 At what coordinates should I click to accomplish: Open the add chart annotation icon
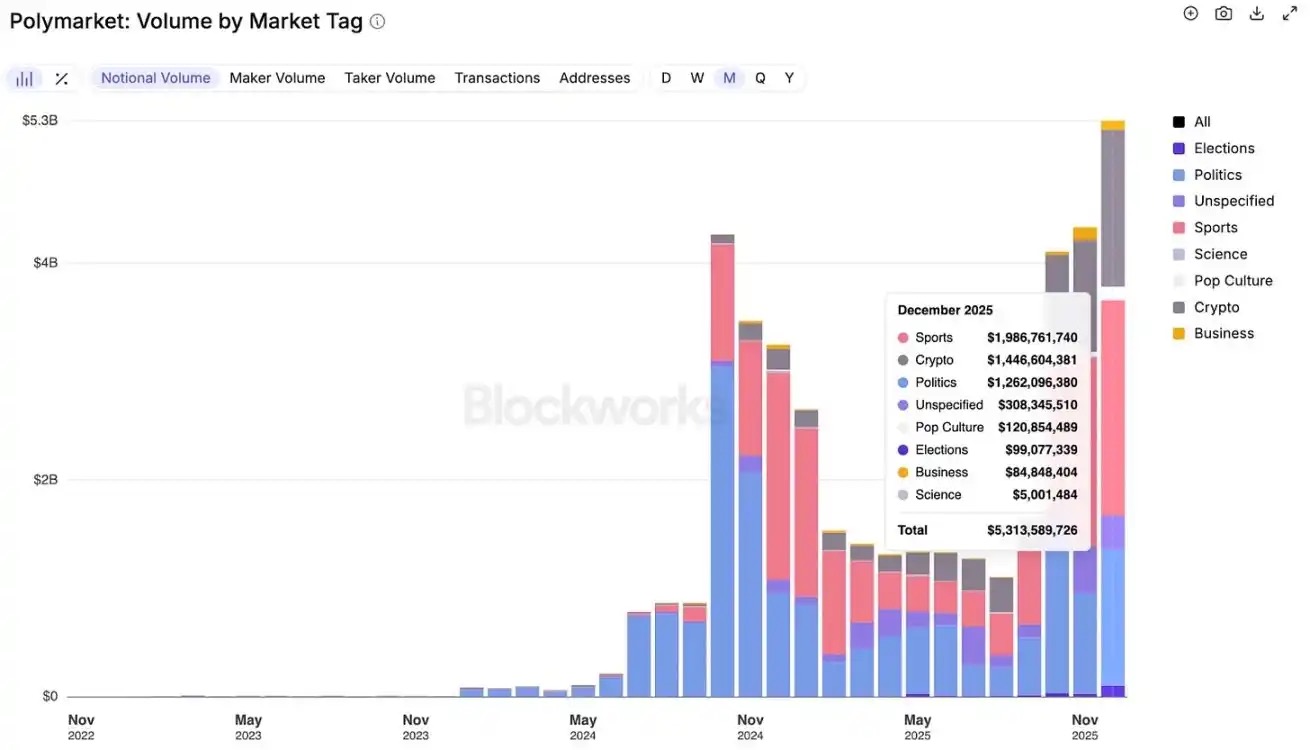pyautogui.click(x=1189, y=13)
